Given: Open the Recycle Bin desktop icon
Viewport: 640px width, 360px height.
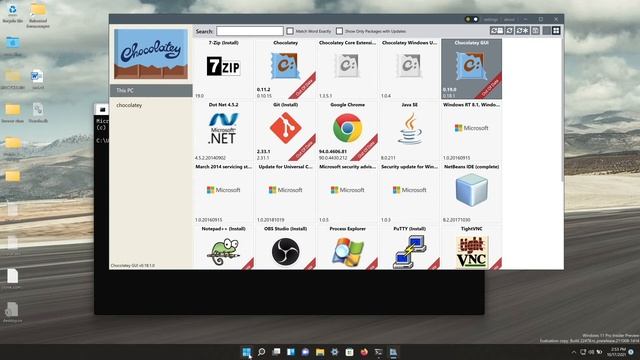Looking at the screenshot, I should 13,13.
